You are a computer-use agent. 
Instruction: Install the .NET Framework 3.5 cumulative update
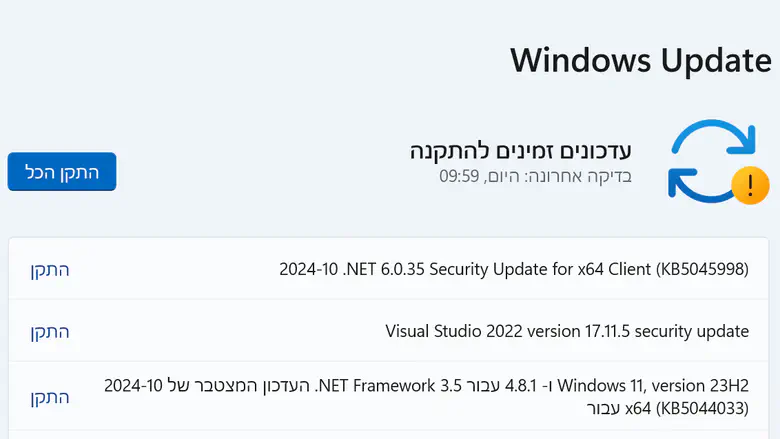tap(49, 396)
